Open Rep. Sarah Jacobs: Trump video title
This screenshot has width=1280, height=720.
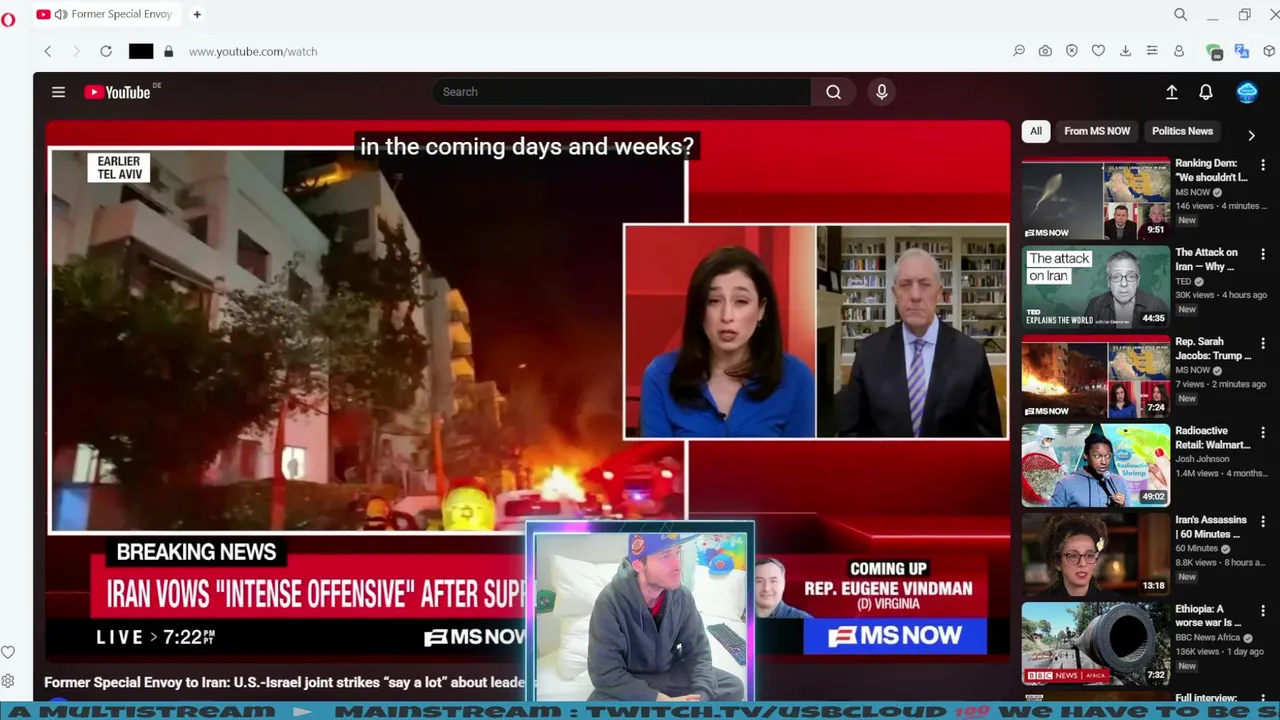[x=1213, y=349]
